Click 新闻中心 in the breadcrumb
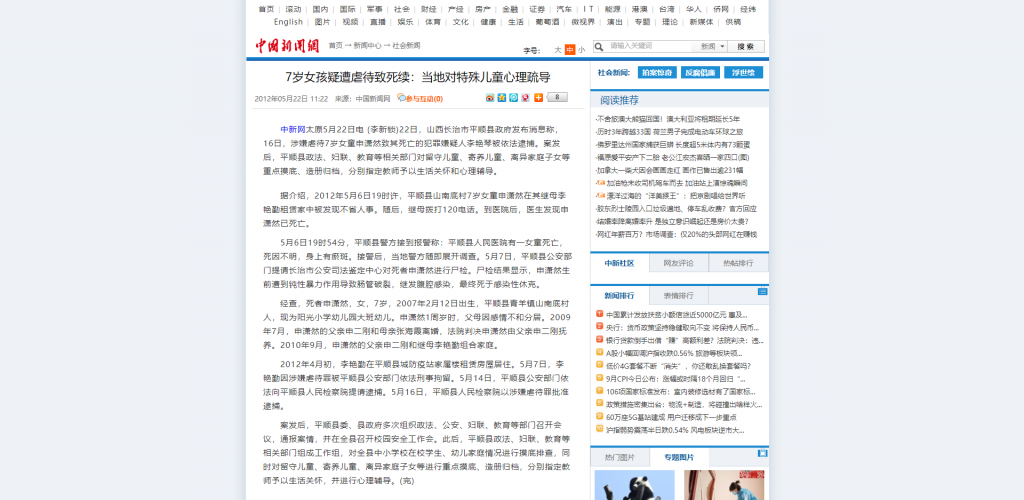This screenshot has height=500, width=1024. (x=368, y=46)
